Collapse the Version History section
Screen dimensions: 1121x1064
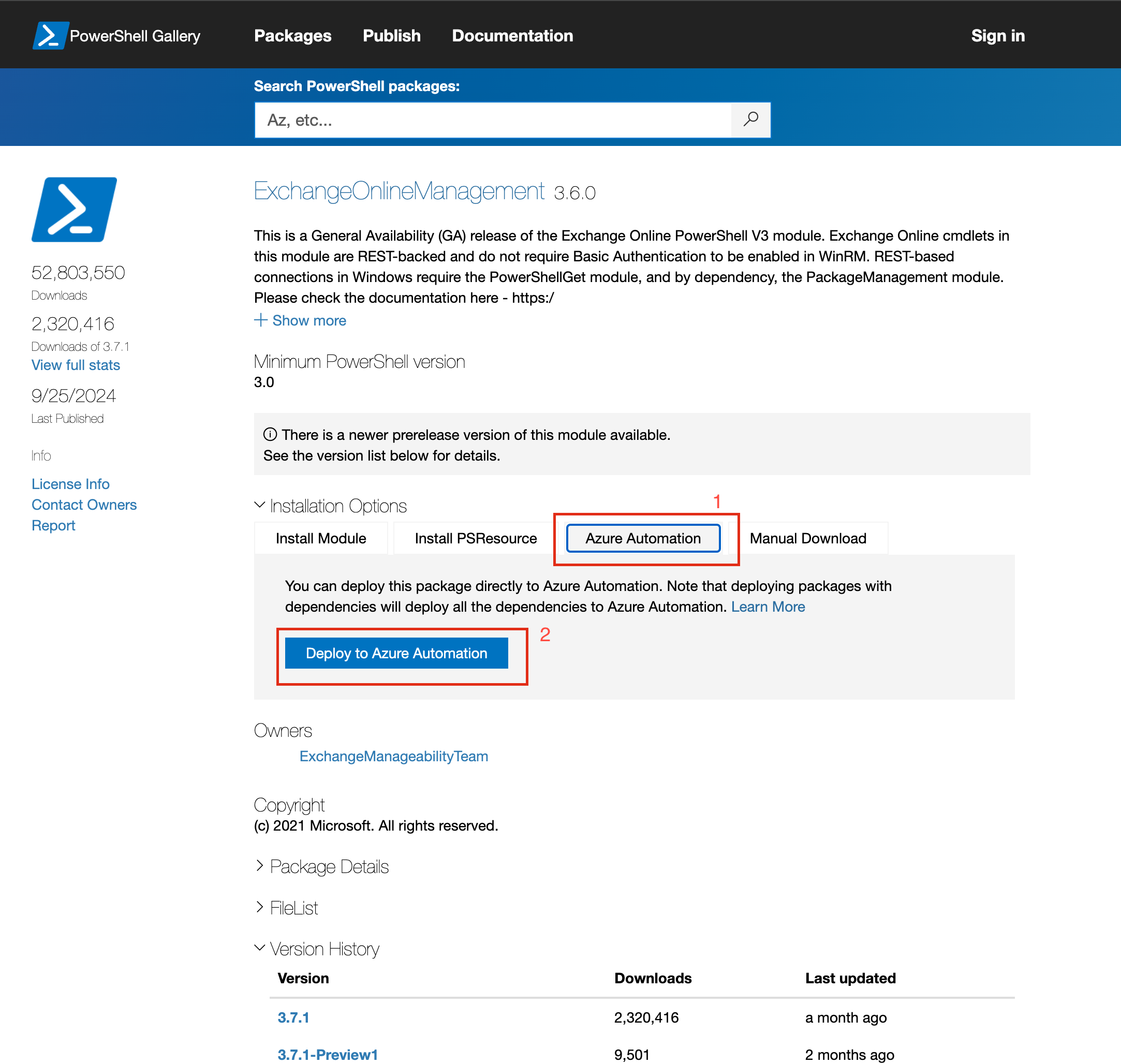pyautogui.click(x=317, y=949)
